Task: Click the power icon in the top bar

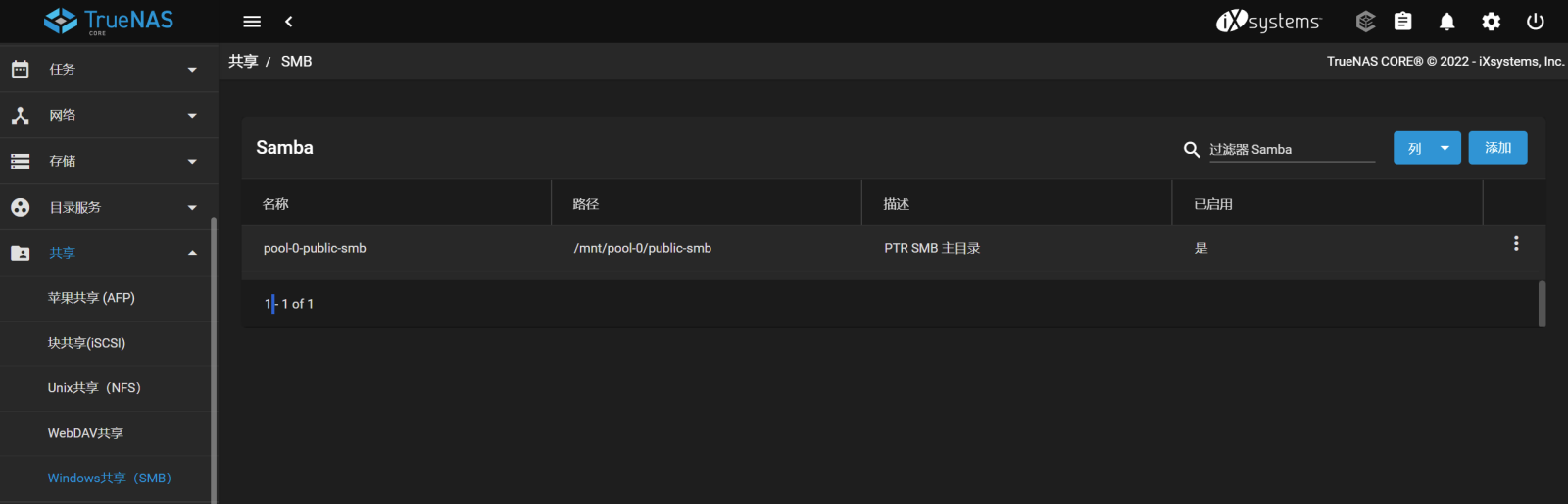Action: point(1536,22)
